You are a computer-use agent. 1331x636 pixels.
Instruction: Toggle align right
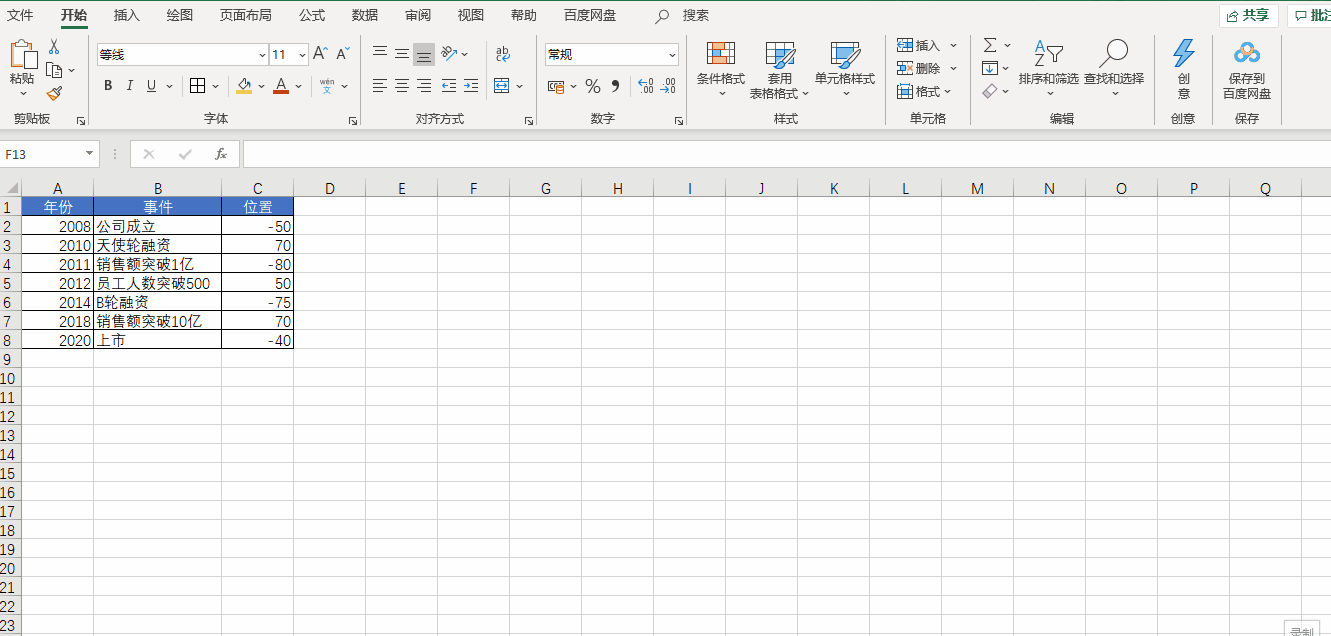[x=424, y=86]
